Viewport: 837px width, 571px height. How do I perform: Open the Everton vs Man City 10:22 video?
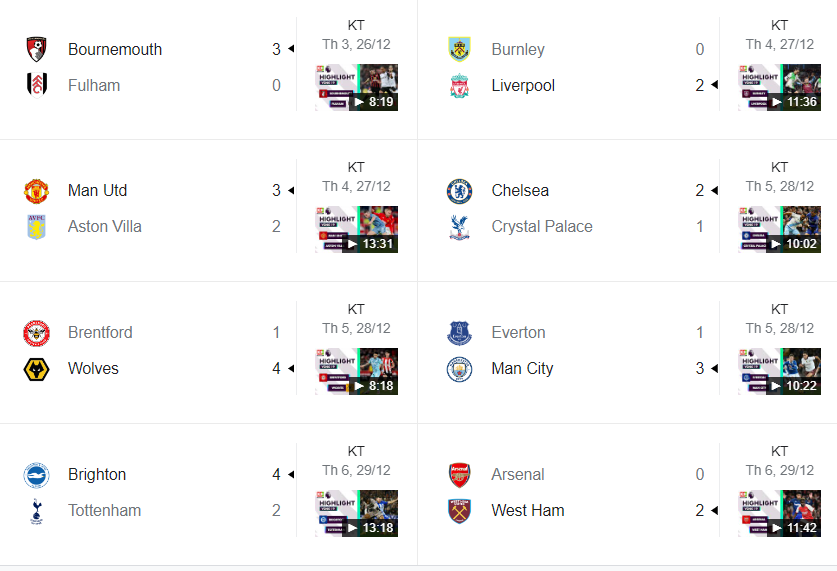(x=780, y=371)
